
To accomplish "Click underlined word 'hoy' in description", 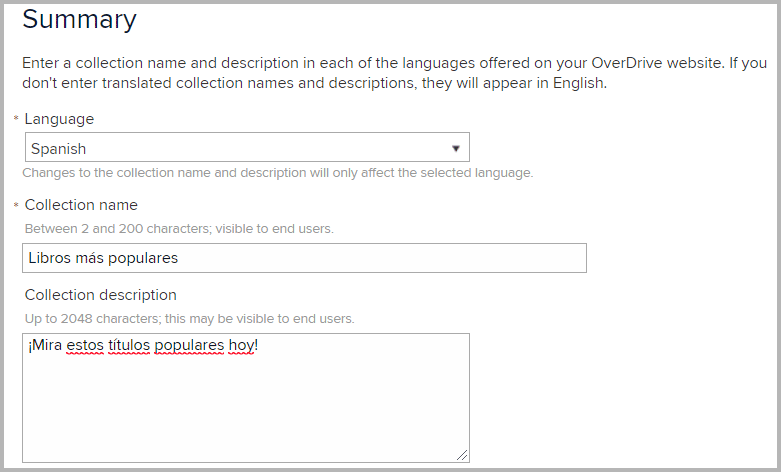I will point(242,346).
